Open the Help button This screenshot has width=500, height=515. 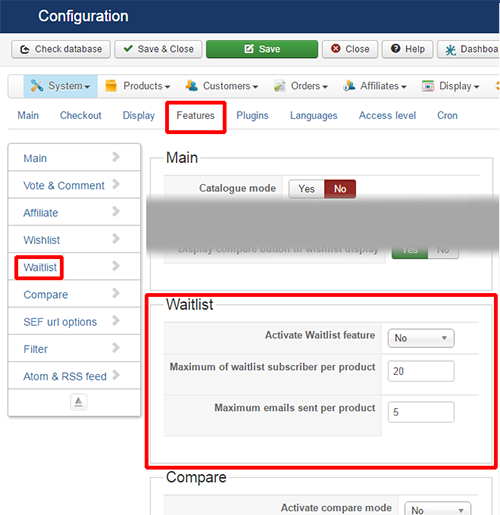pyautogui.click(x=408, y=49)
